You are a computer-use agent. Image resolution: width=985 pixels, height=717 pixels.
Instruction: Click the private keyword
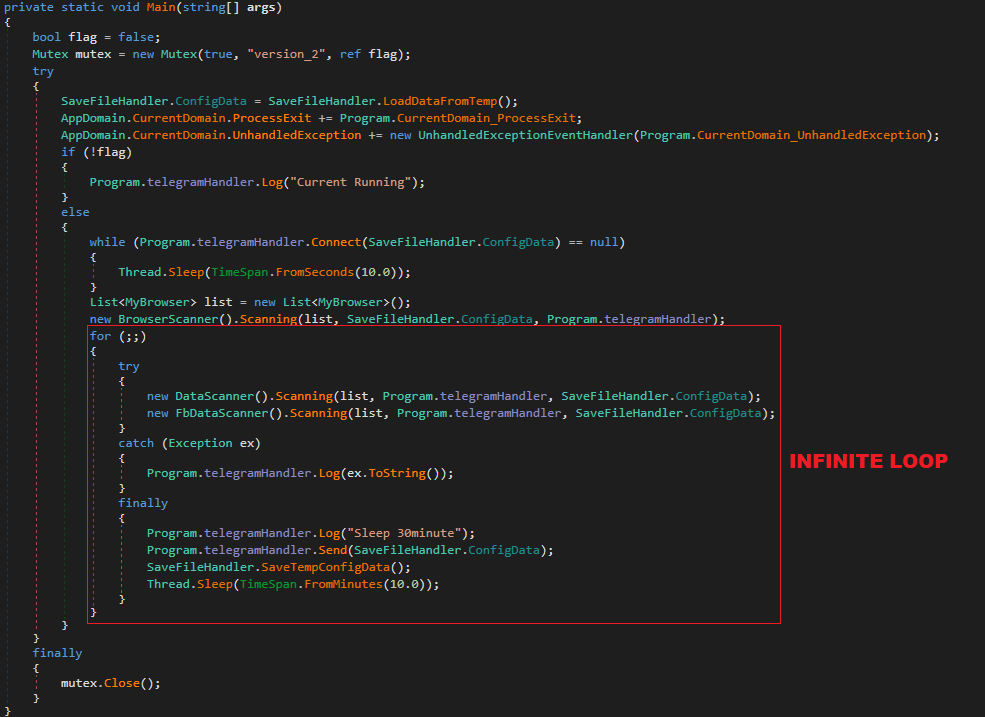point(29,8)
